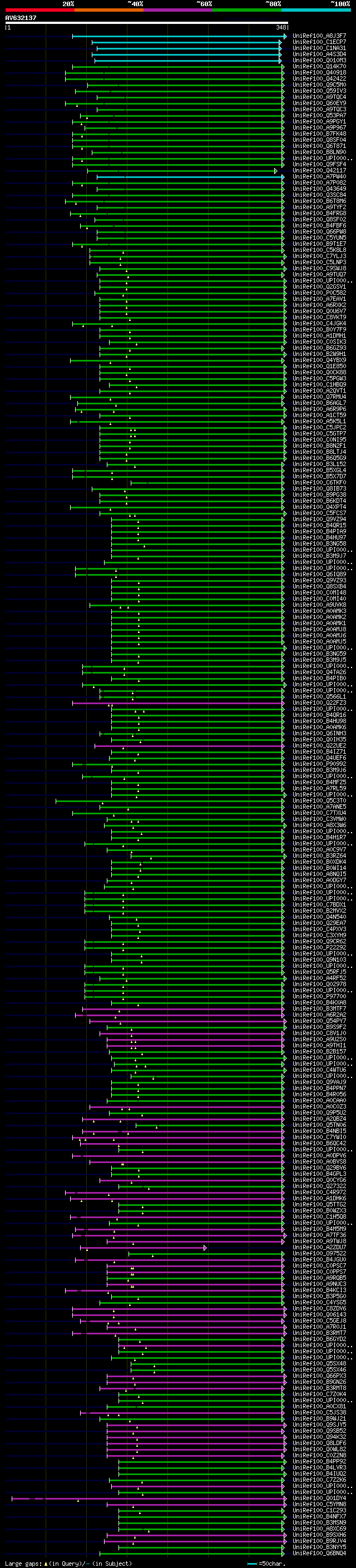Click the purple ~60% identity legend bar

177,10
